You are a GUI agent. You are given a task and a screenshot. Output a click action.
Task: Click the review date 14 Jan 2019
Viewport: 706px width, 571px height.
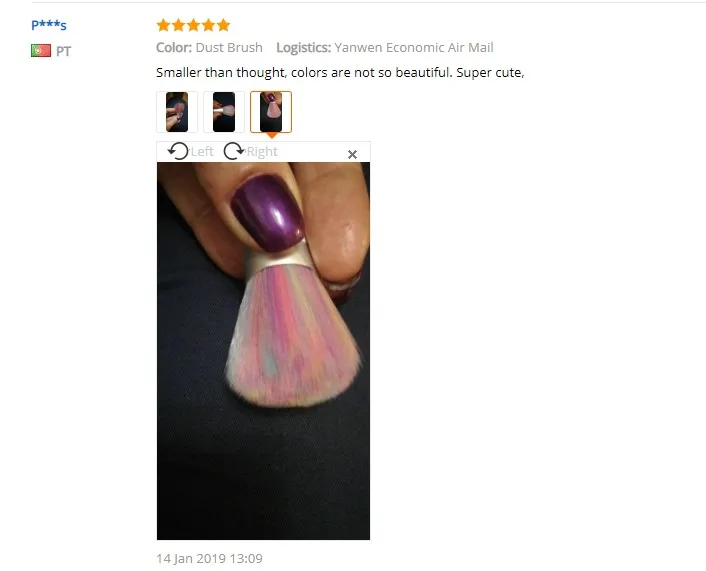[x=209, y=559]
